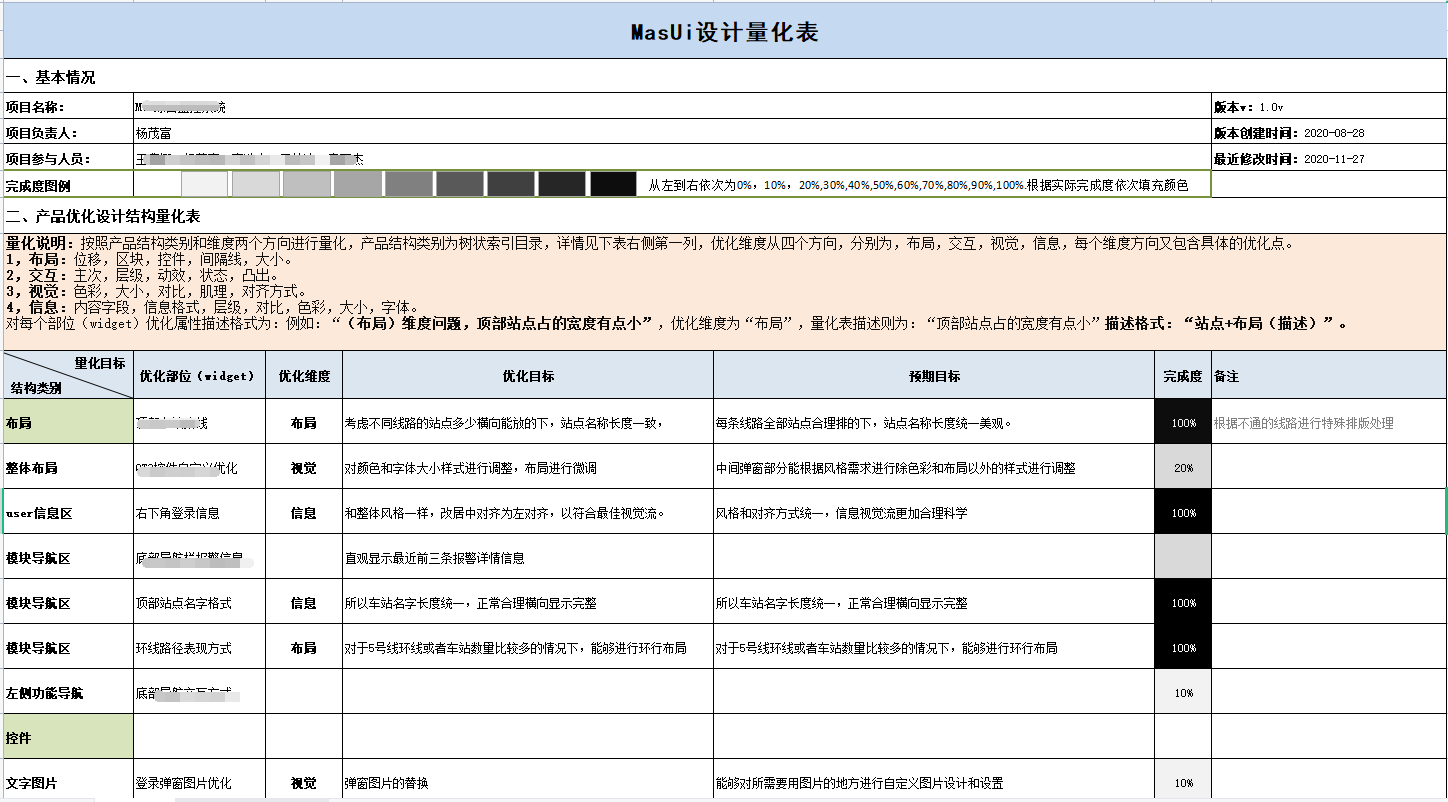Select the 环线路径表现方式 cell
The width and height of the screenshot is (1448, 802).
click(x=184, y=648)
